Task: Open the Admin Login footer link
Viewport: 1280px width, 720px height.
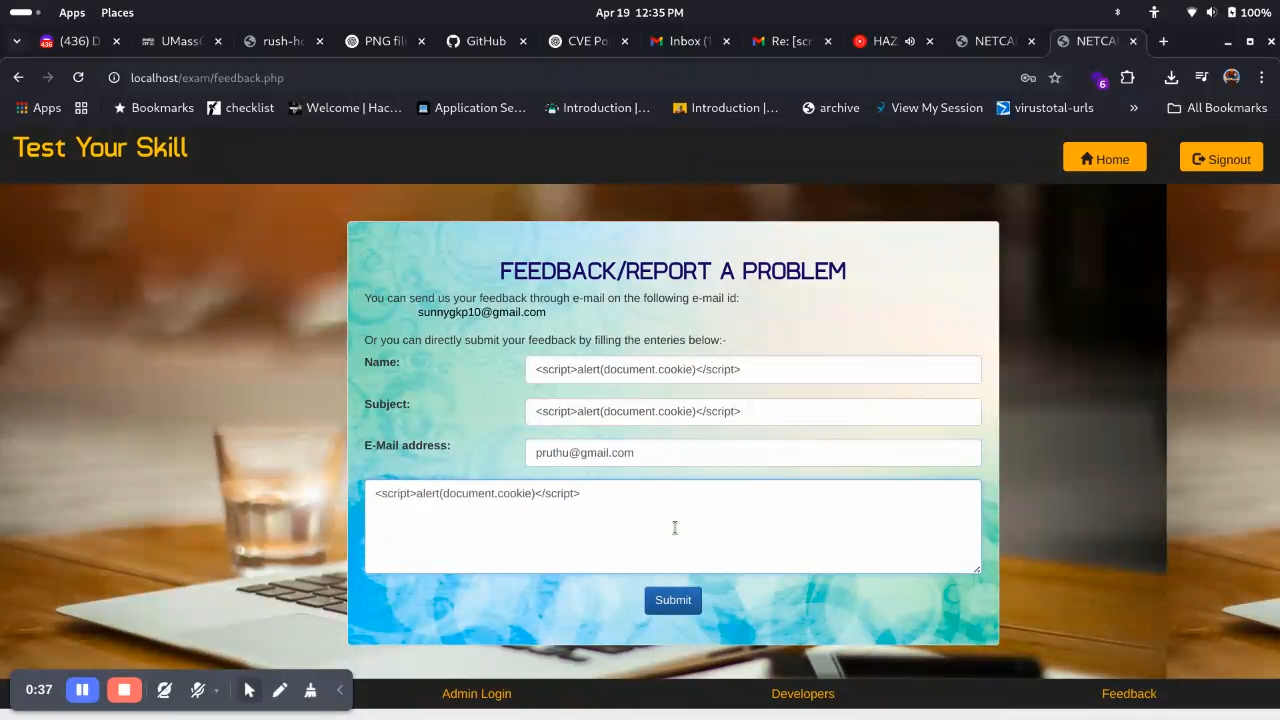Action: click(x=477, y=693)
